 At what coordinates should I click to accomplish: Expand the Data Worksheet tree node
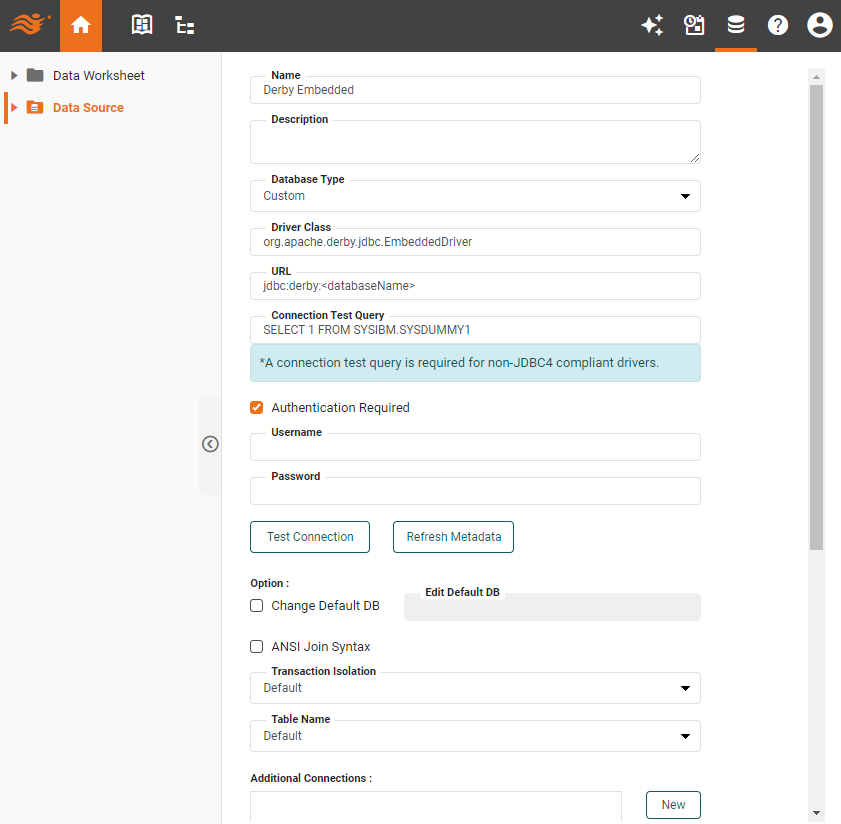(14, 76)
